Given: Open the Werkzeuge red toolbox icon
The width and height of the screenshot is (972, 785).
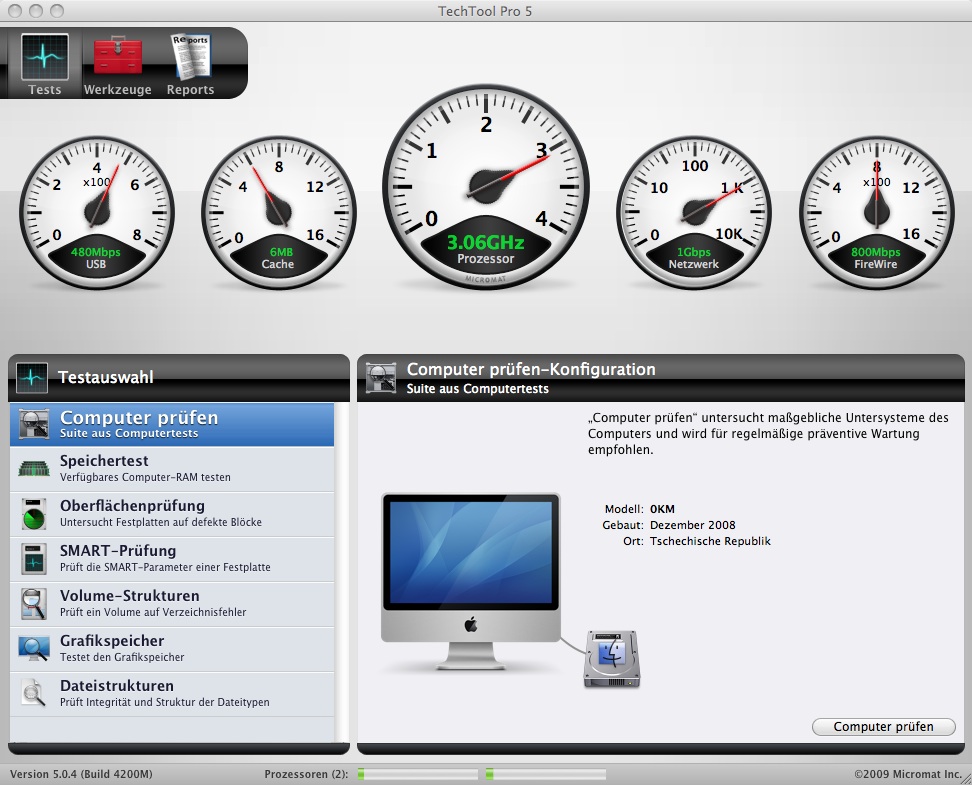Looking at the screenshot, I should point(118,58).
